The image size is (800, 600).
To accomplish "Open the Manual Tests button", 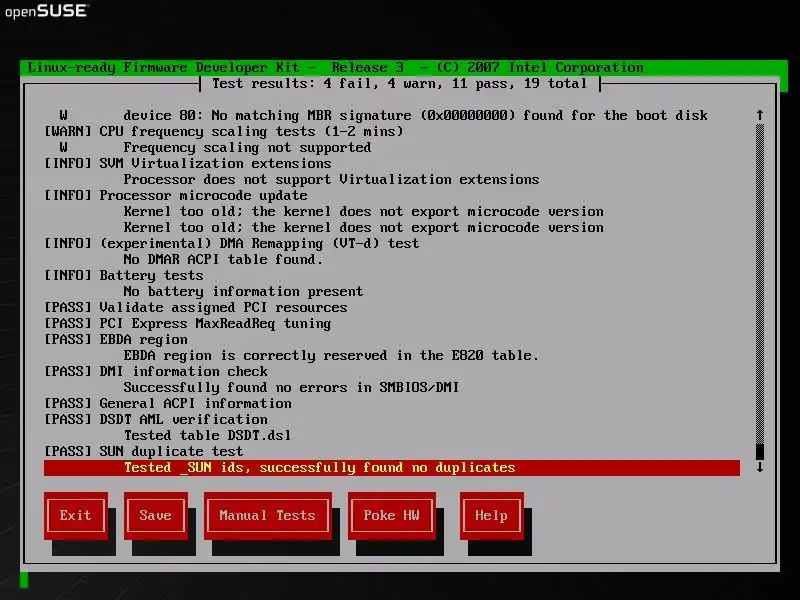I will 267,515.
